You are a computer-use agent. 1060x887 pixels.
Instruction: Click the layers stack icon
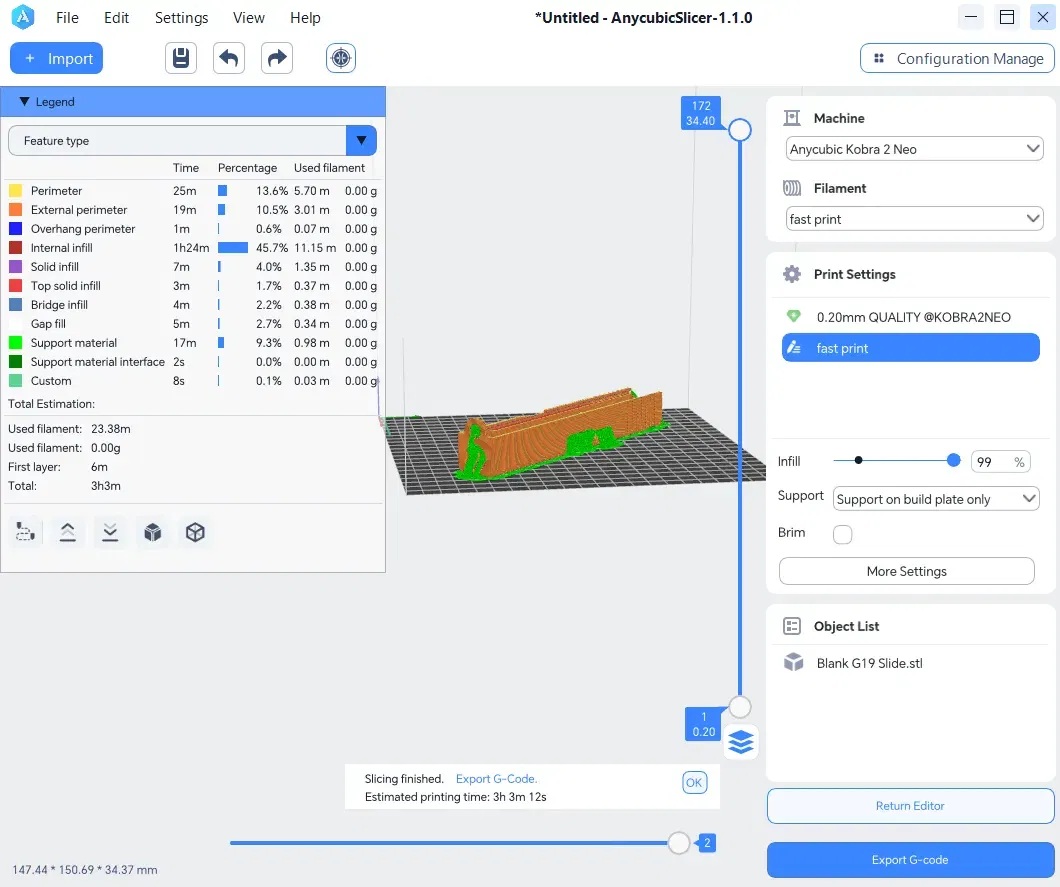741,742
